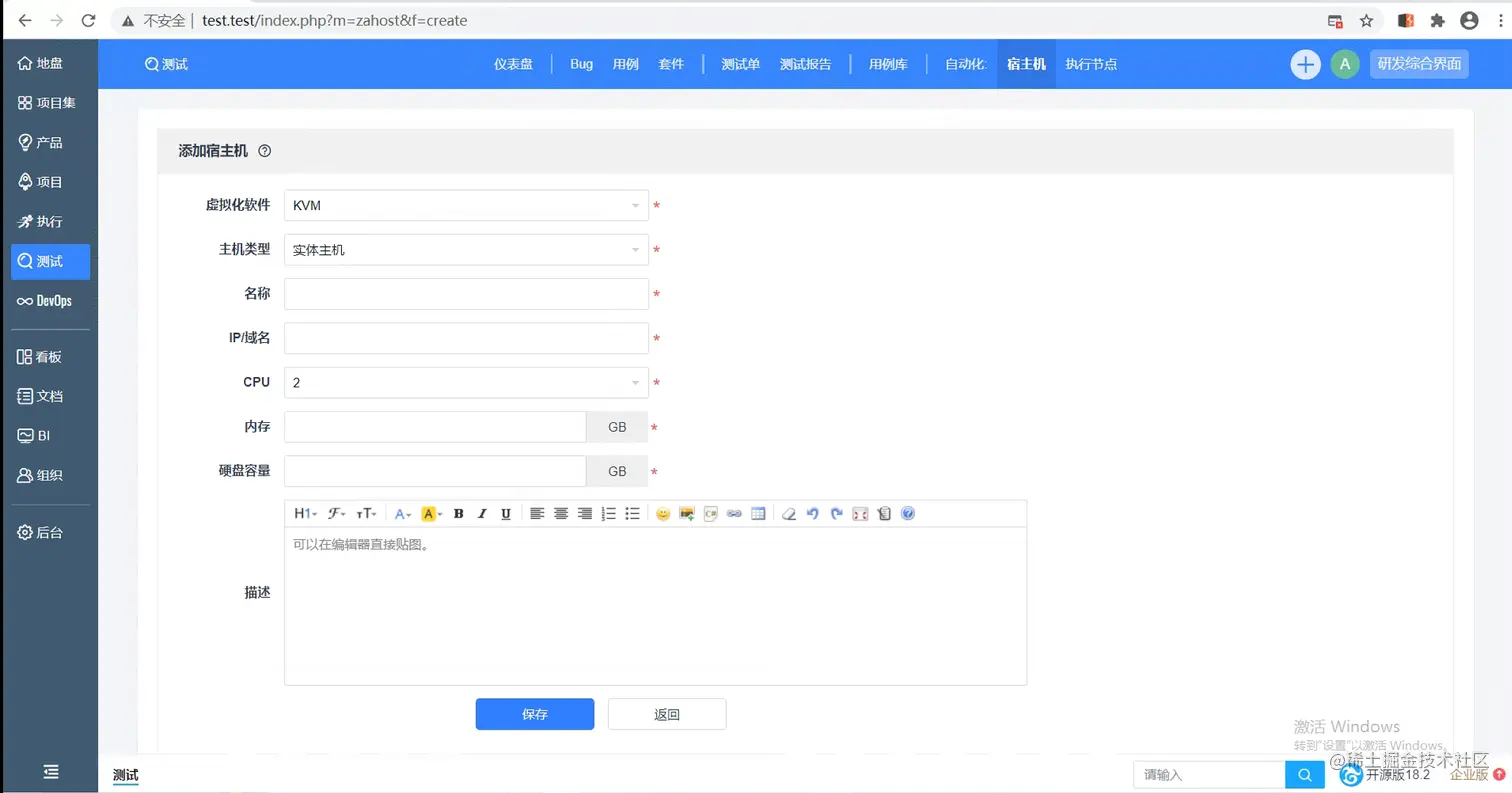Click the 保存 button
Image resolution: width=1512 pixels, height=793 pixels.
point(535,714)
